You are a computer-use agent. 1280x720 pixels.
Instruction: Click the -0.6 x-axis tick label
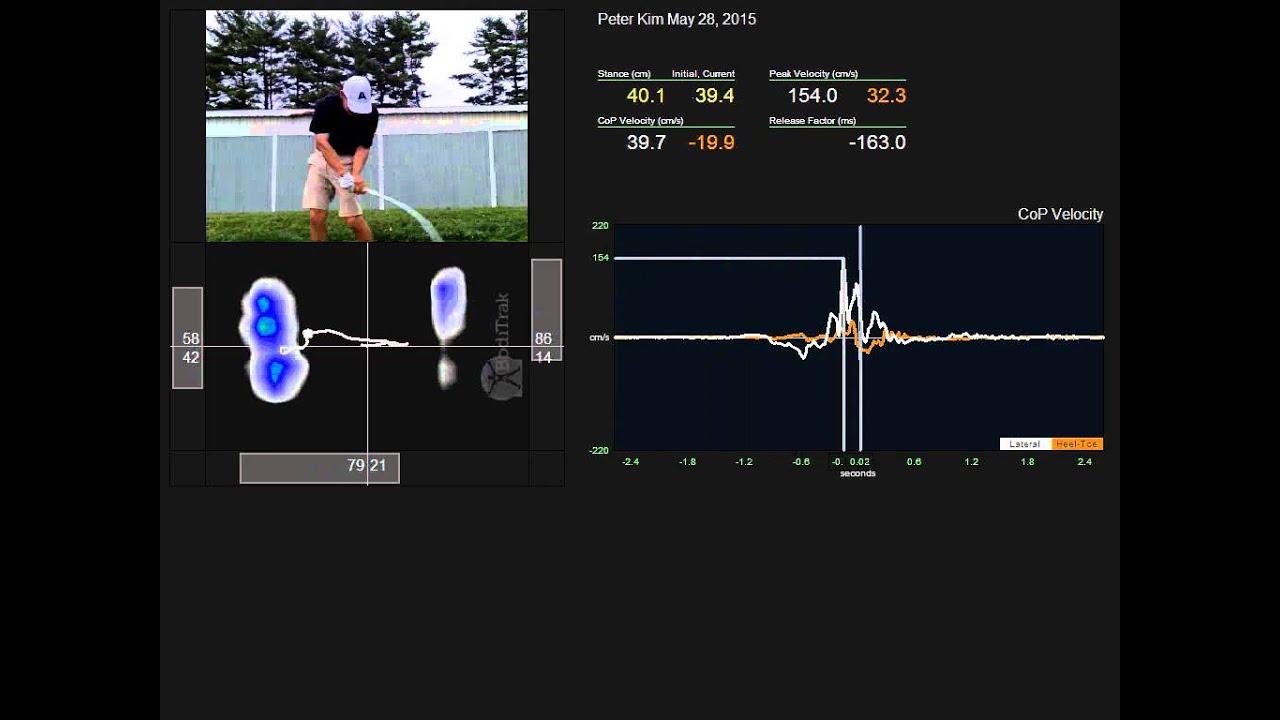(x=801, y=462)
